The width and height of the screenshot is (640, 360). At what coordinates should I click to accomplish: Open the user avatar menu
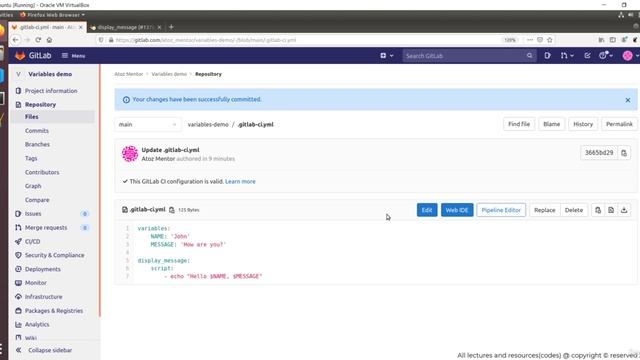coord(630,56)
